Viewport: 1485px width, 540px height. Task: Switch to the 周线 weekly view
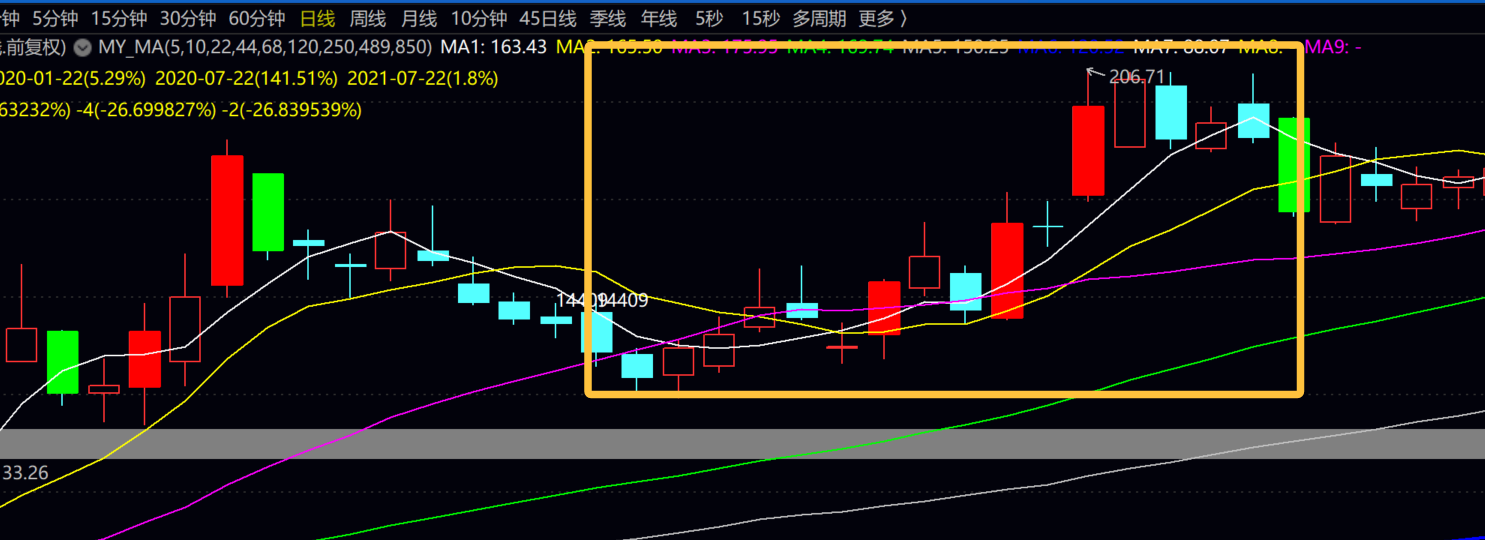368,18
